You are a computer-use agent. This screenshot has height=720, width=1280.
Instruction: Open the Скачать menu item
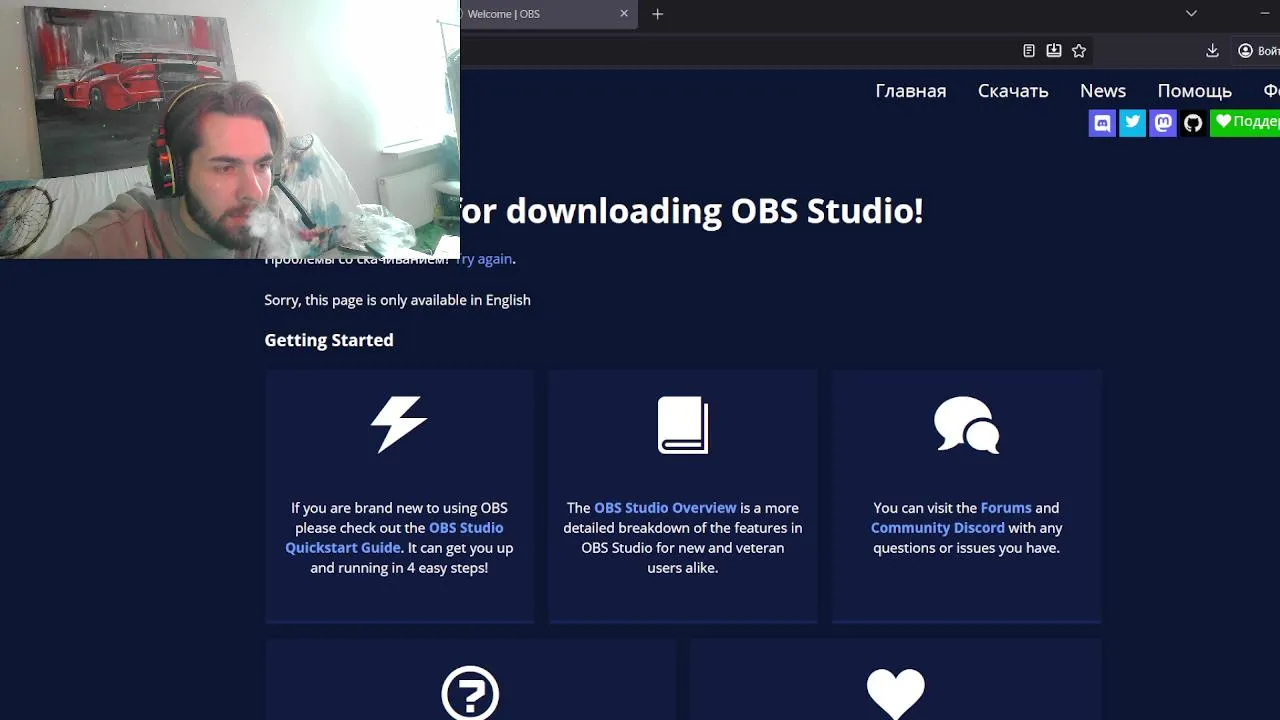(x=1013, y=91)
